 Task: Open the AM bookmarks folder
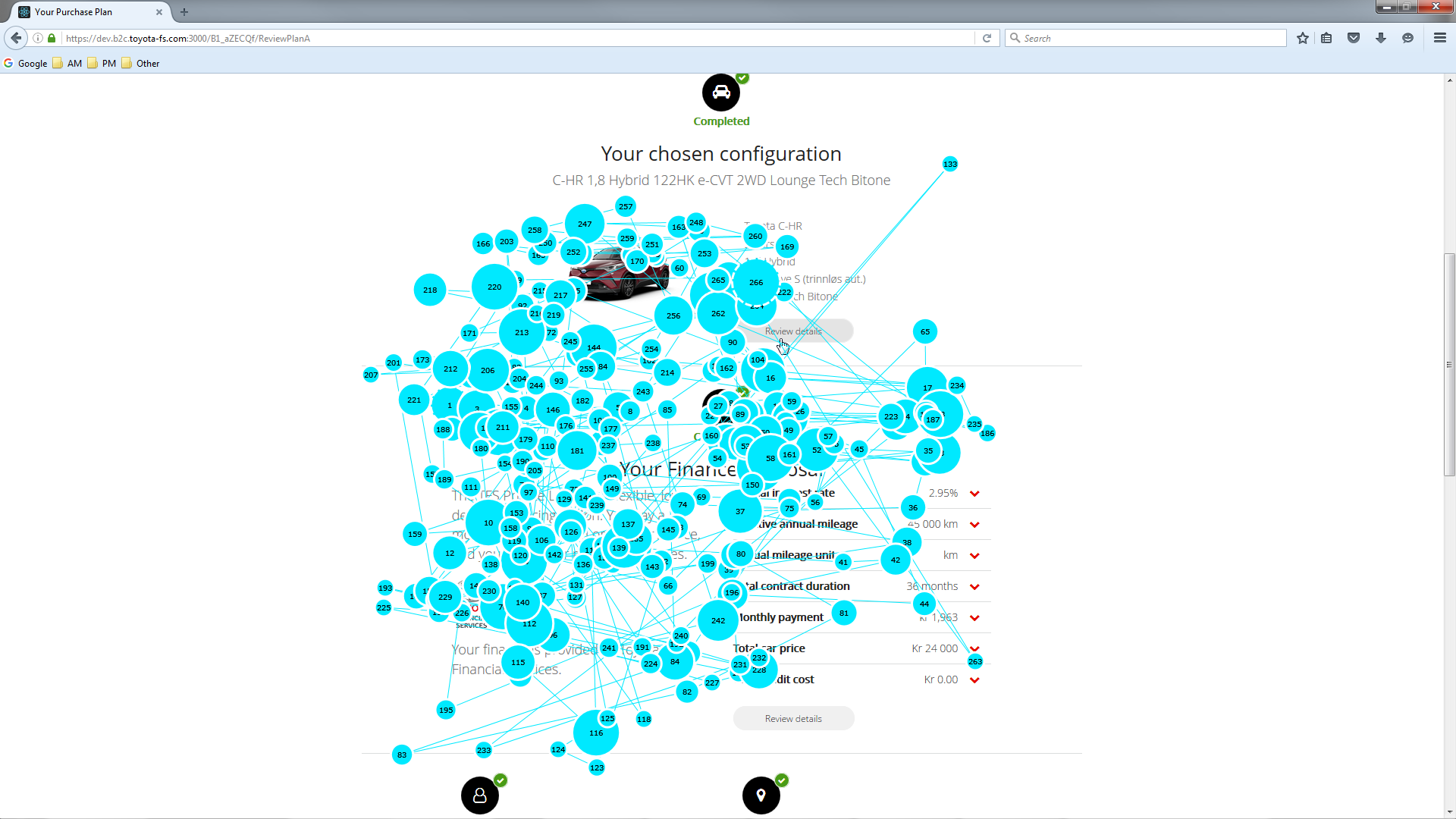coord(67,64)
